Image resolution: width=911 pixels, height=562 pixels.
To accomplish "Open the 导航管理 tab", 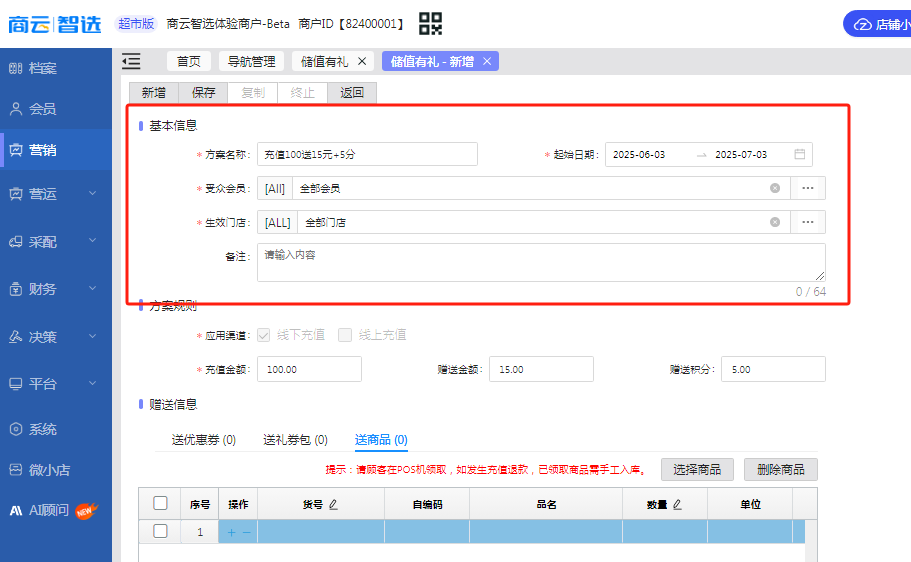I will pyautogui.click(x=251, y=61).
